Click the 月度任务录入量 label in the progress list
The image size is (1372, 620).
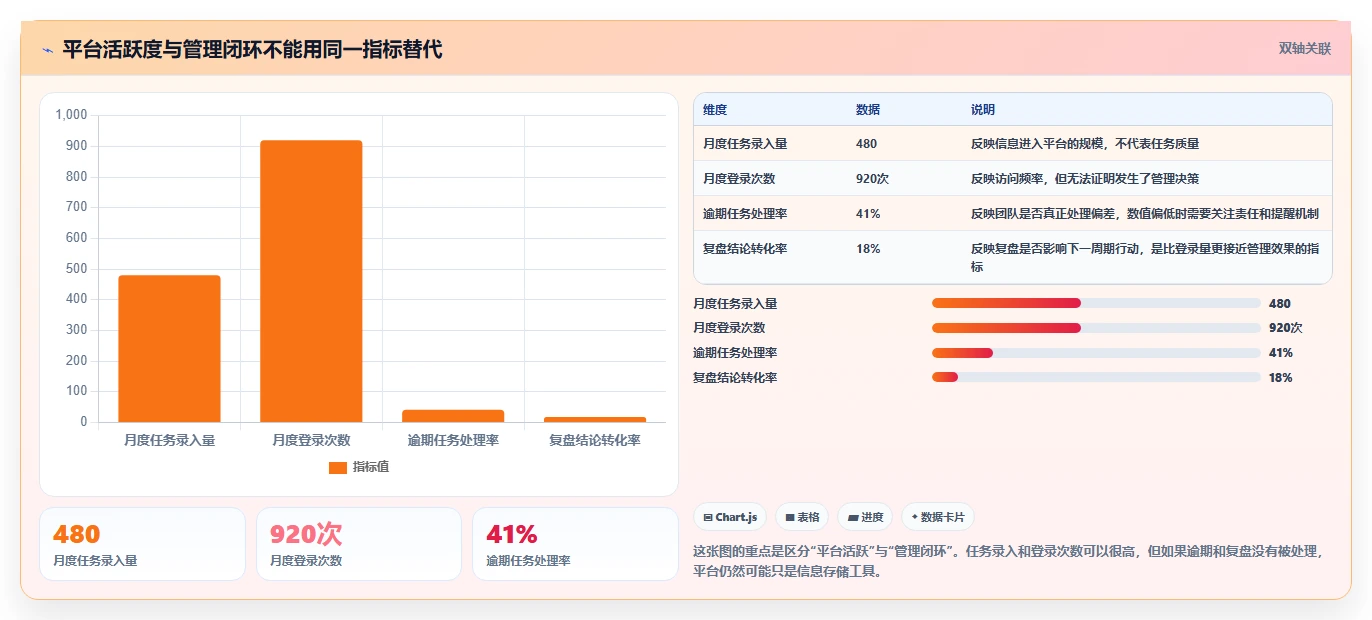(x=735, y=303)
